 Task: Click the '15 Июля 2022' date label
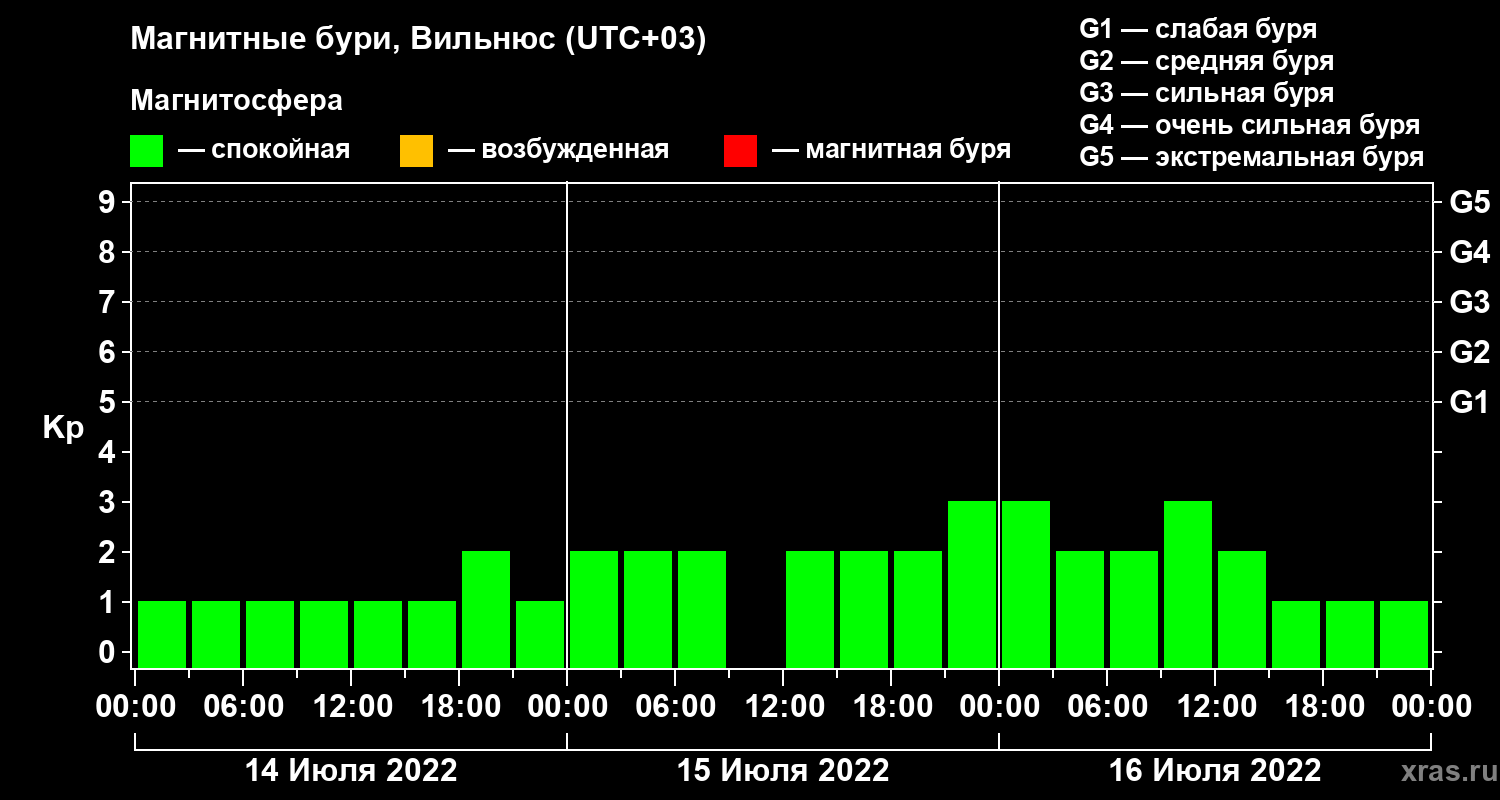click(x=783, y=771)
